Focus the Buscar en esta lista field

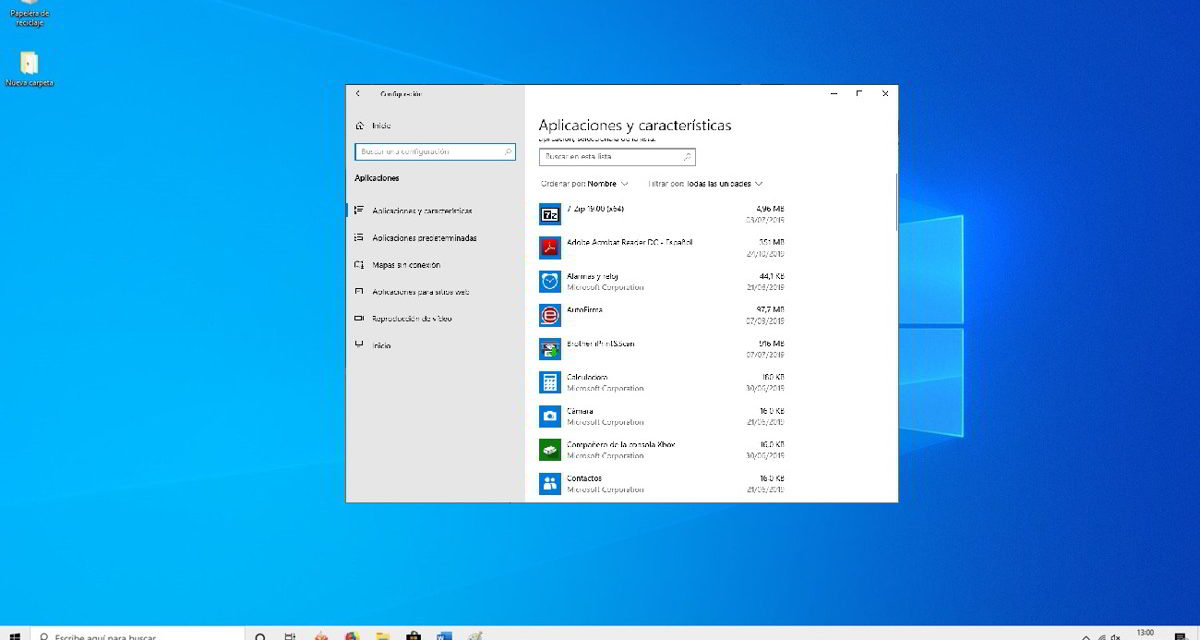[x=617, y=157]
